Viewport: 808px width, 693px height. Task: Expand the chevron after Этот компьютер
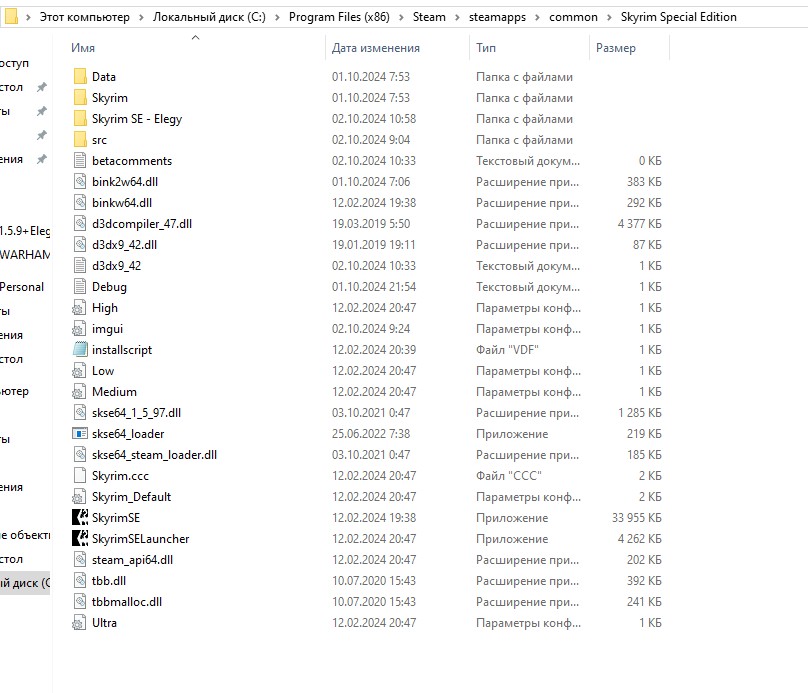tap(141, 18)
